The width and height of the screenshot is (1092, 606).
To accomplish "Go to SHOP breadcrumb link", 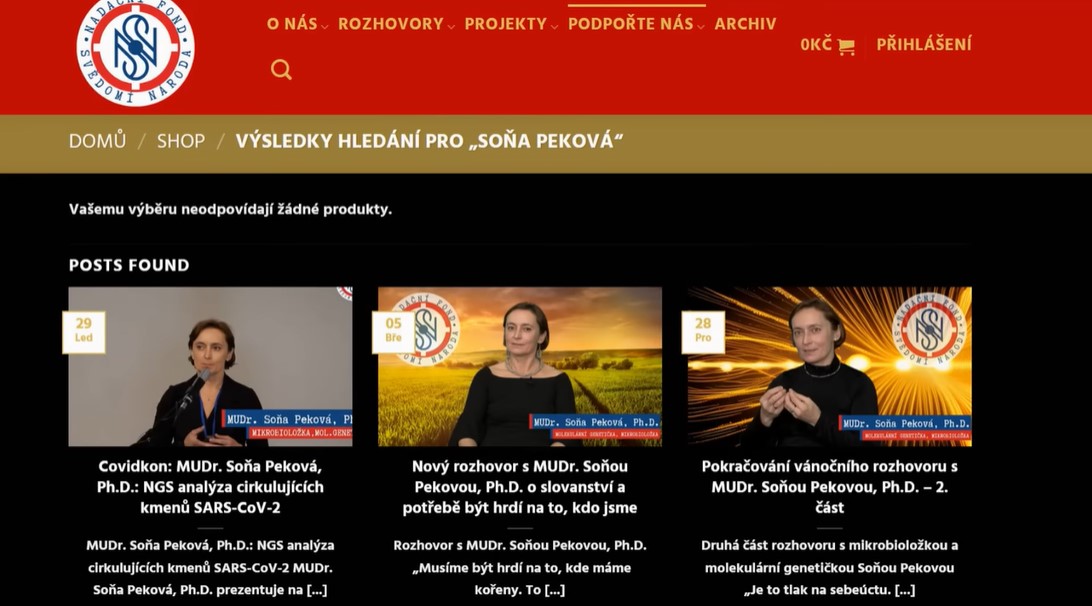I will pyautogui.click(x=180, y=141).
